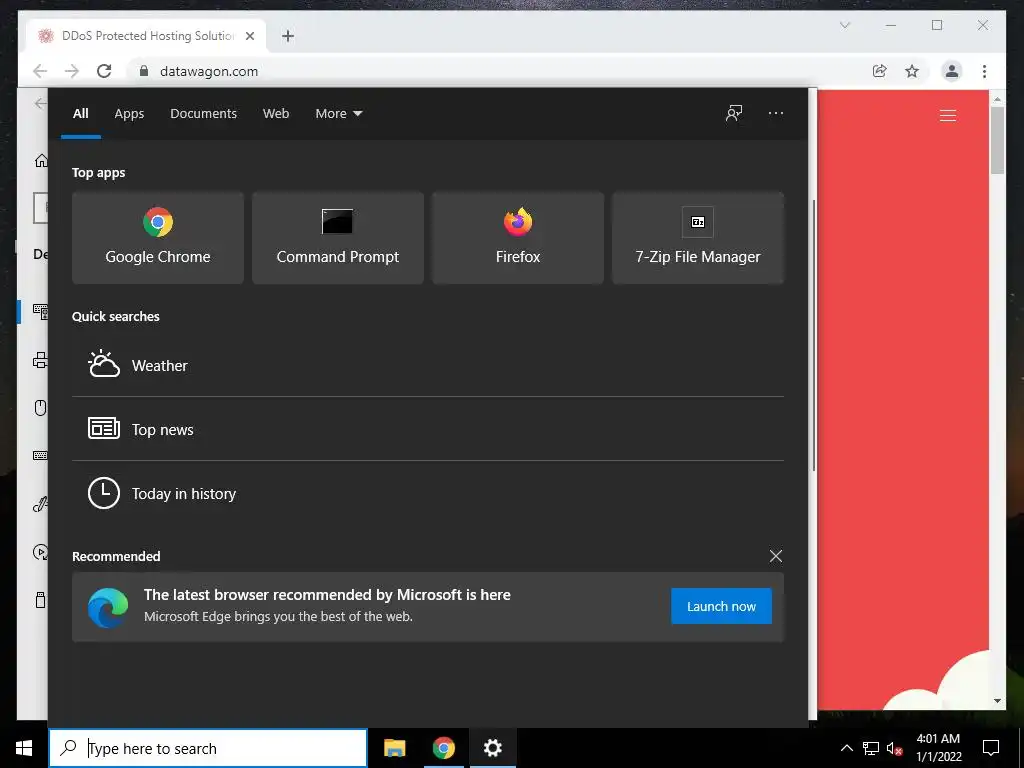Select Today in history quick search
This screenshot has height=768, width=1024.
(428, 493)
